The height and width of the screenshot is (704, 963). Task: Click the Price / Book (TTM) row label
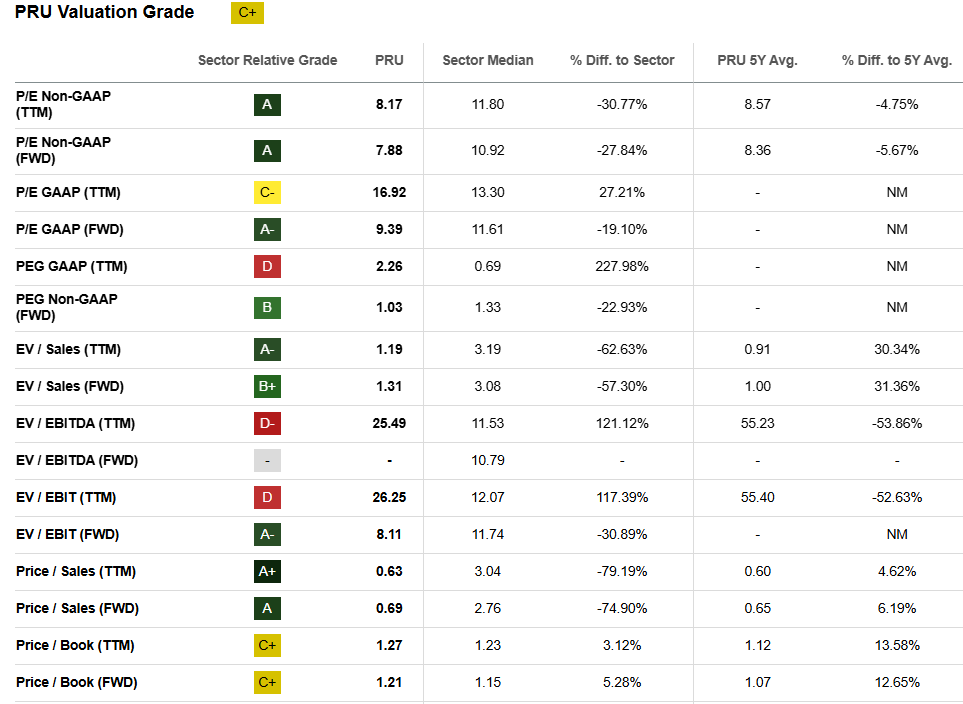75,645
